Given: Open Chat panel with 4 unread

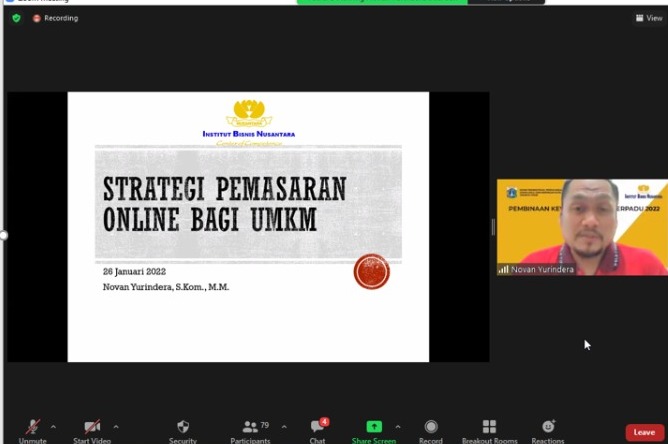Looking at the screenshot, I should point(318,431).
